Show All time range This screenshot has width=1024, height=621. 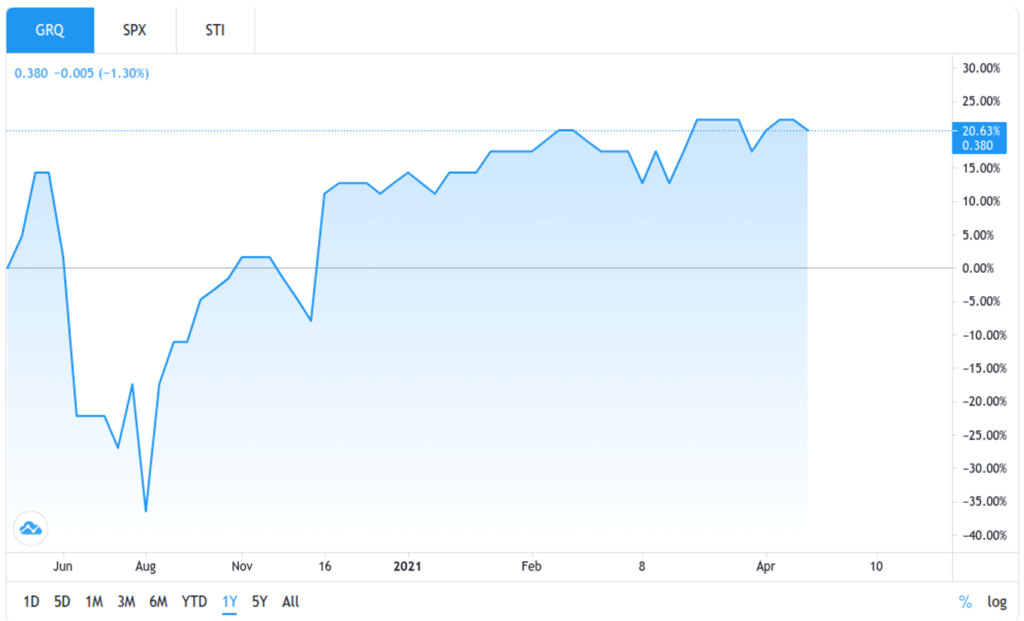click(290, 602)
